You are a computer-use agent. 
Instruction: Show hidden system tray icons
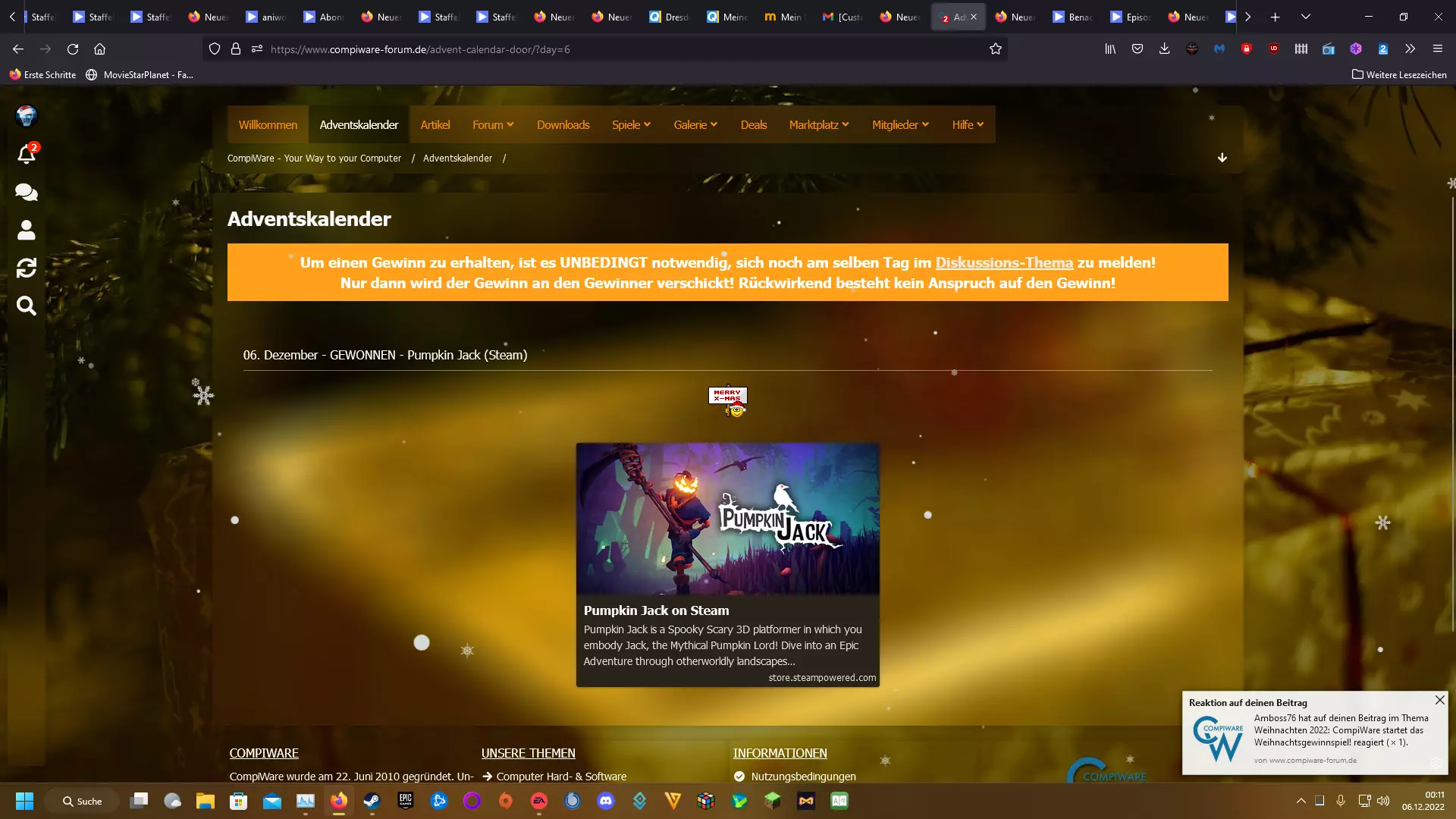click(1301, 801)
